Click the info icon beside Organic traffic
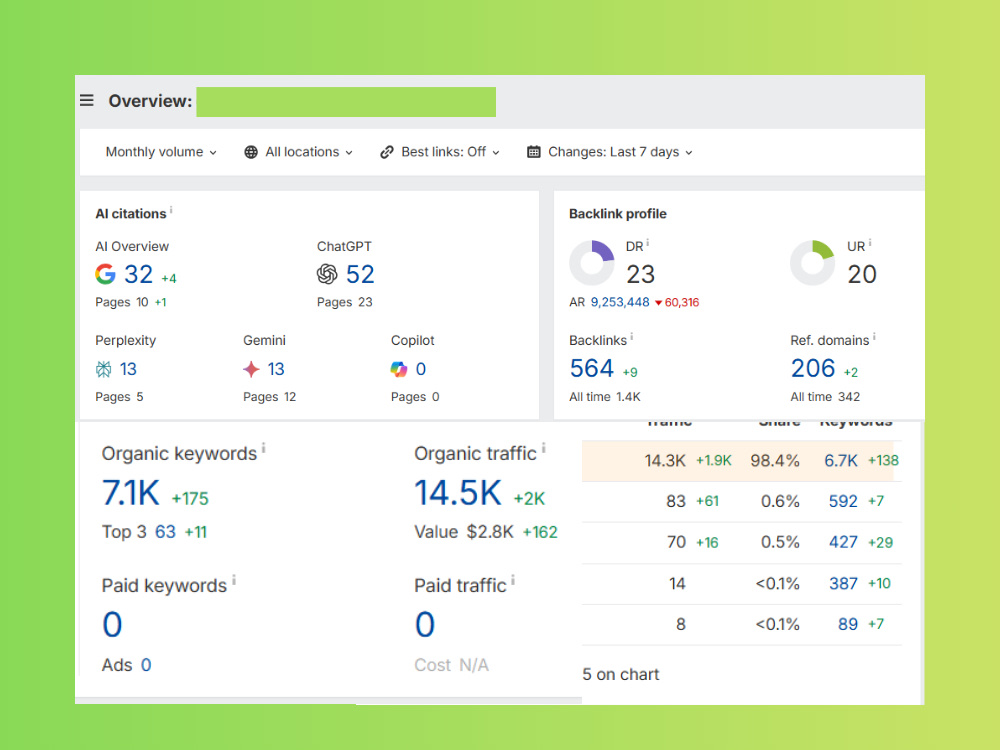Screen dimensions: 1000x750 point(543,448)
